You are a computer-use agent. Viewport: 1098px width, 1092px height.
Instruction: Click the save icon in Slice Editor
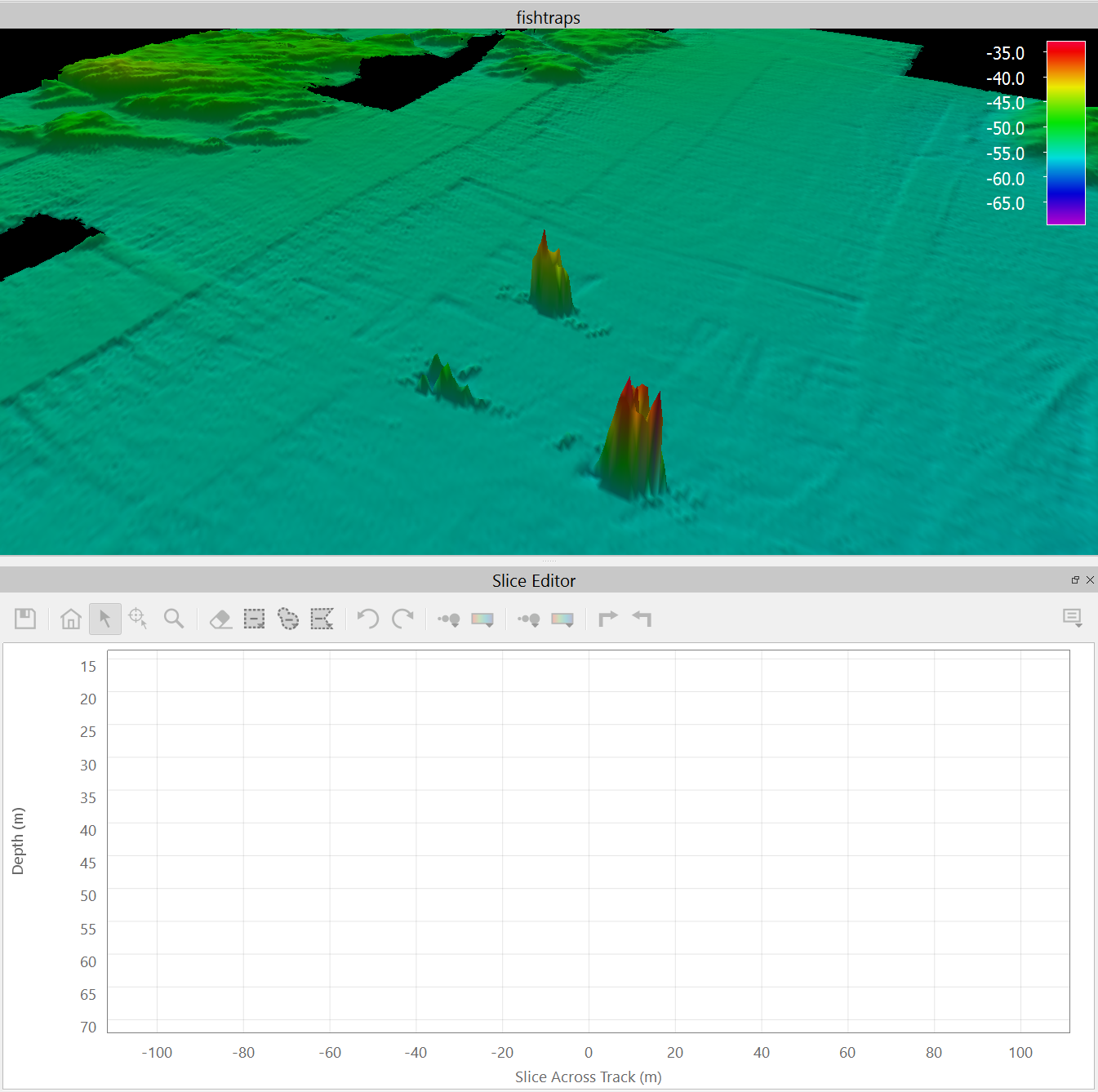point(25,619)
